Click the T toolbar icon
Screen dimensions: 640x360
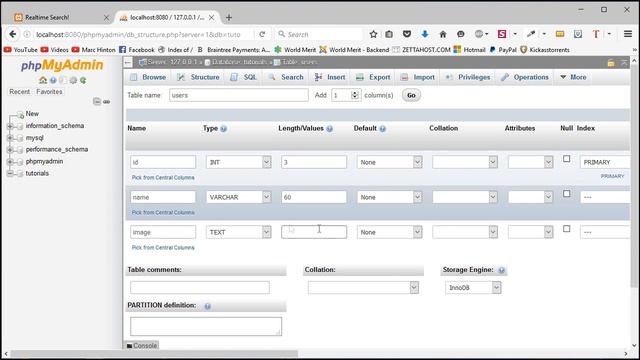(596, 34)
